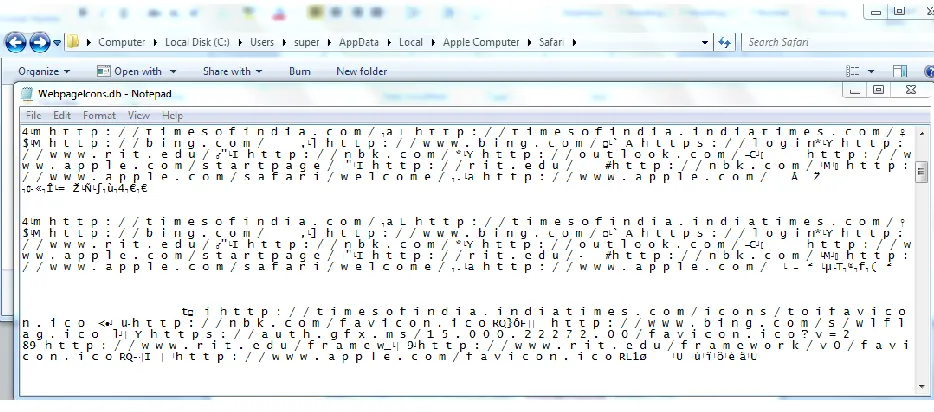
Task: Maximize the Notepad window
Action: (878, 90)
